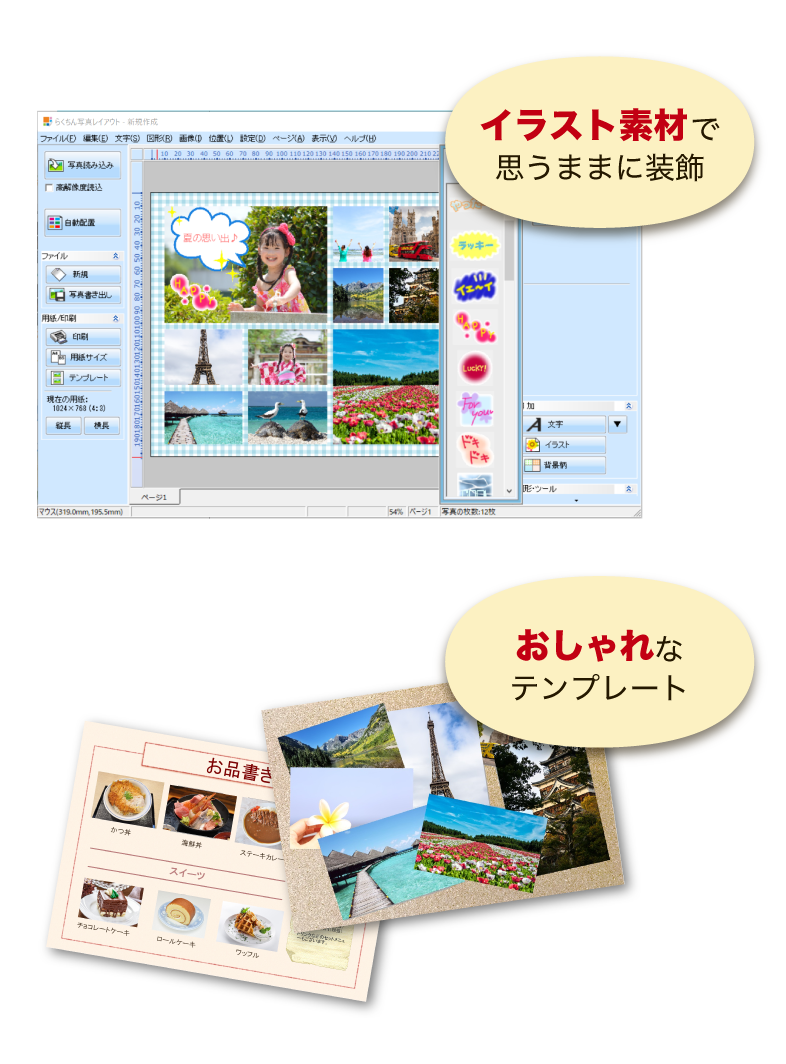The image size is (786, 1064).
Task: Open the 文字(S) menu
Action: (x=127, y=138)
